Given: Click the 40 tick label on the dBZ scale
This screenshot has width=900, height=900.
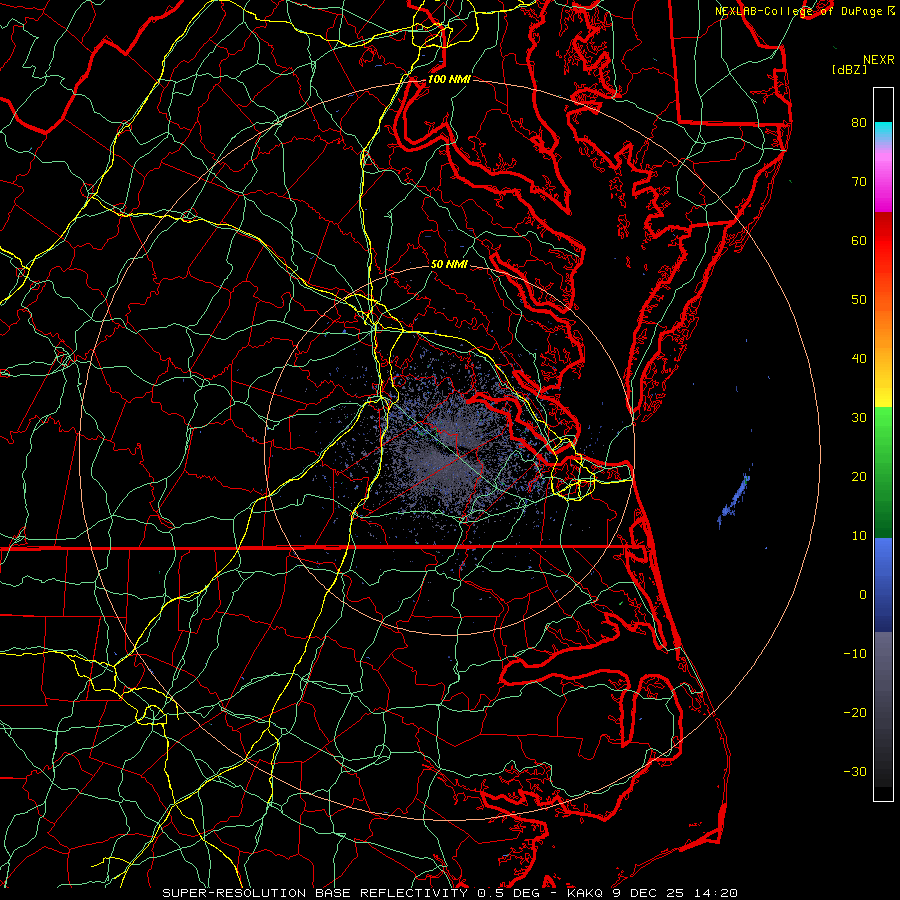Looking at the screenshot, I should [859, 359].
